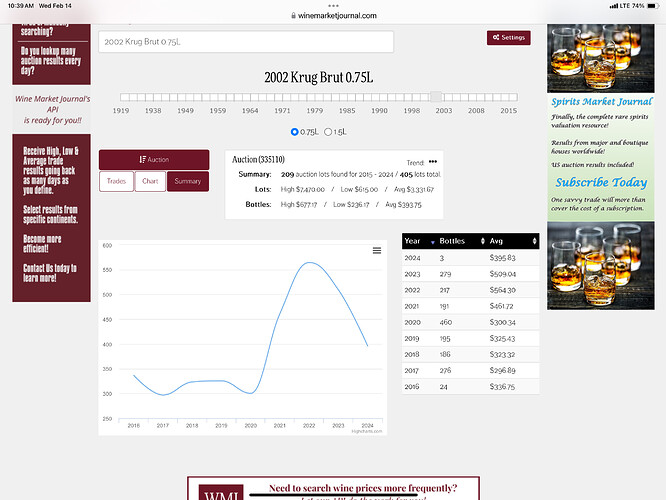Click Subscribe Today link

coord(601,182)
